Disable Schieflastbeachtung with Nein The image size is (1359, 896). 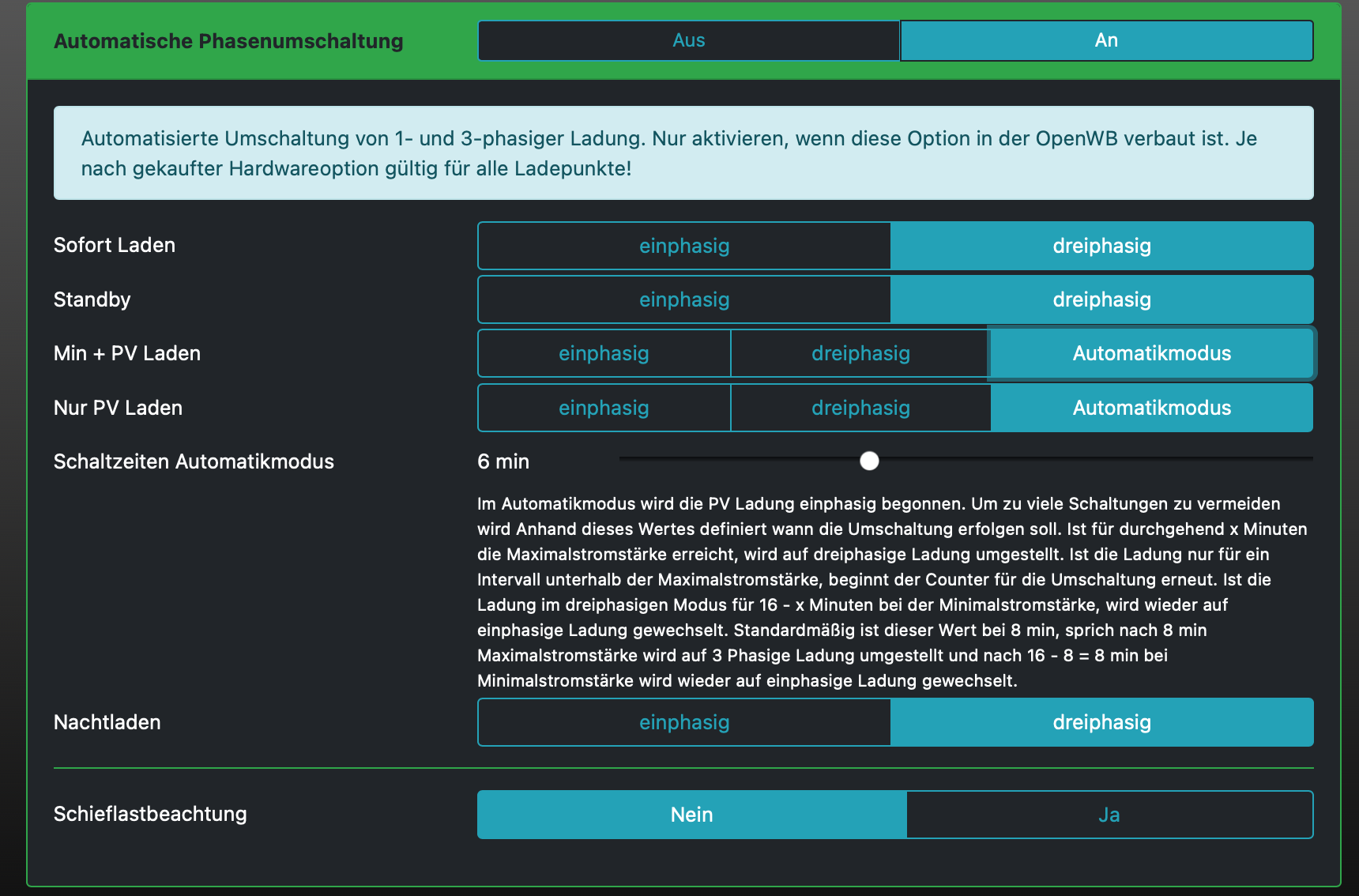pos(691,815)
